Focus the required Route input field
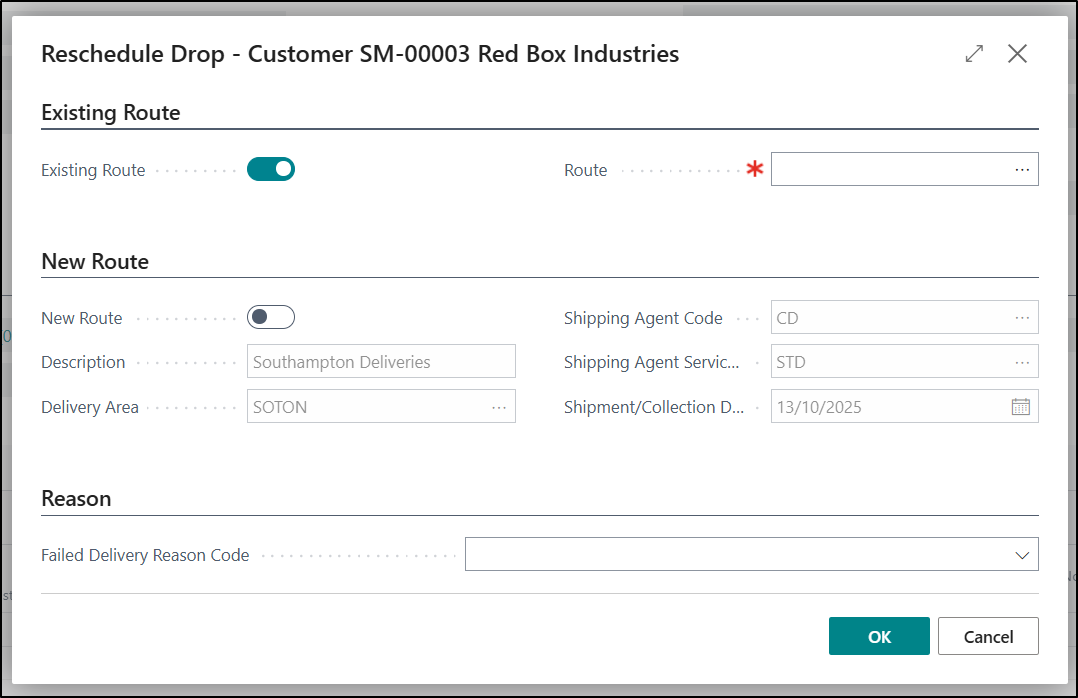This screenshot has width=1078, height=698. pyautogui.click(x=888, y=170)
